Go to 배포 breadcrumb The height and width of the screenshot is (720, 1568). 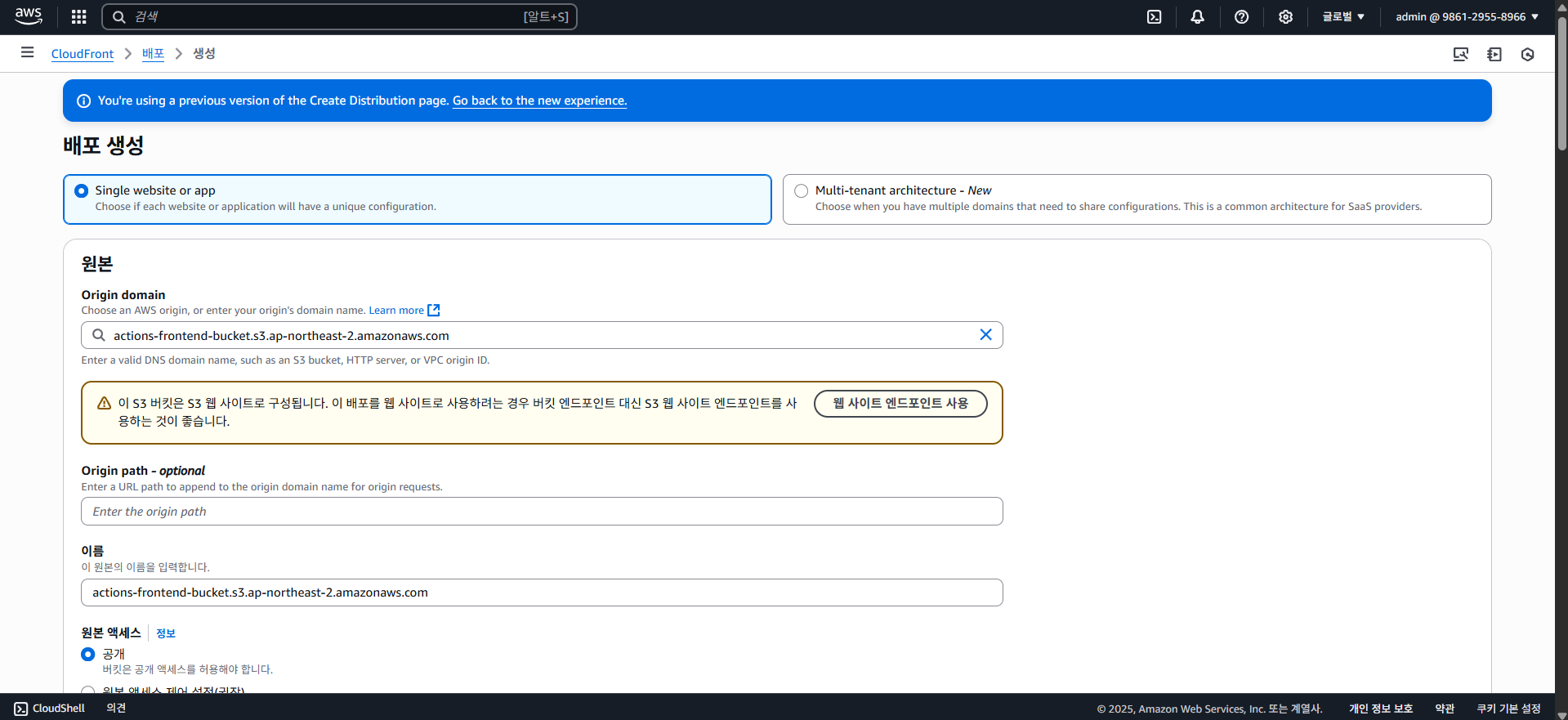[x=153, y=53]
